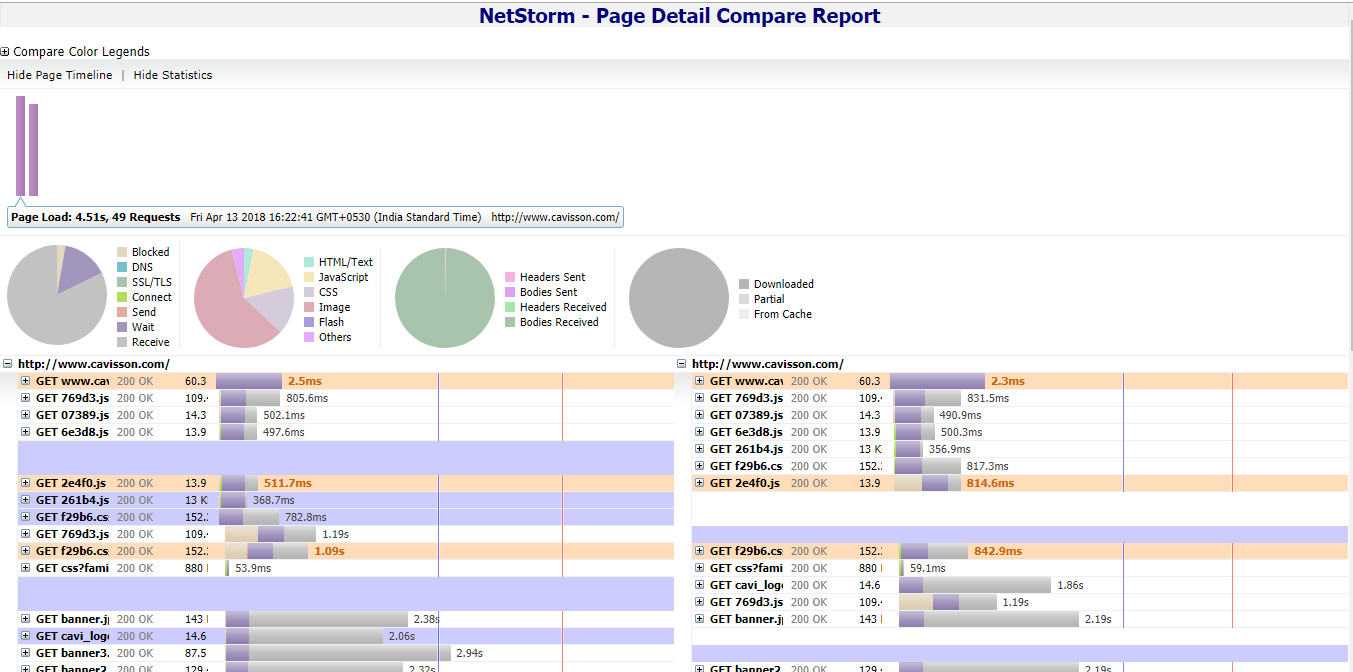Viewport: 1353px width, 672px height.
Task: Click the timing breakdown pie chart beside Blocked legend
Action: (x=57, y=297)
